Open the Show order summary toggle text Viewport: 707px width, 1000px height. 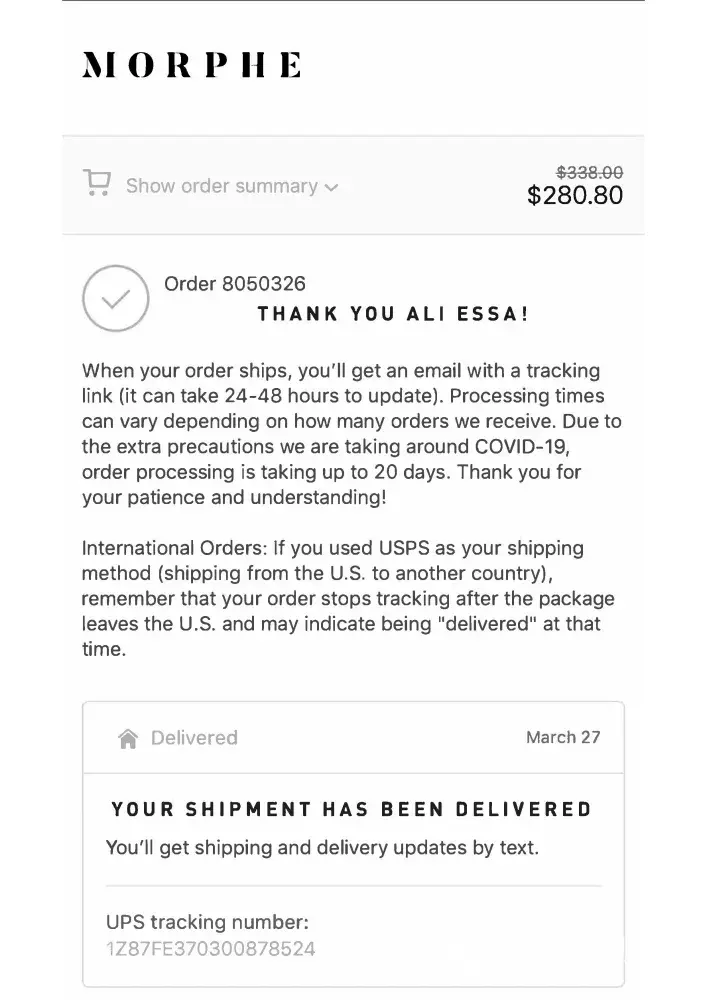coord(221,186)
